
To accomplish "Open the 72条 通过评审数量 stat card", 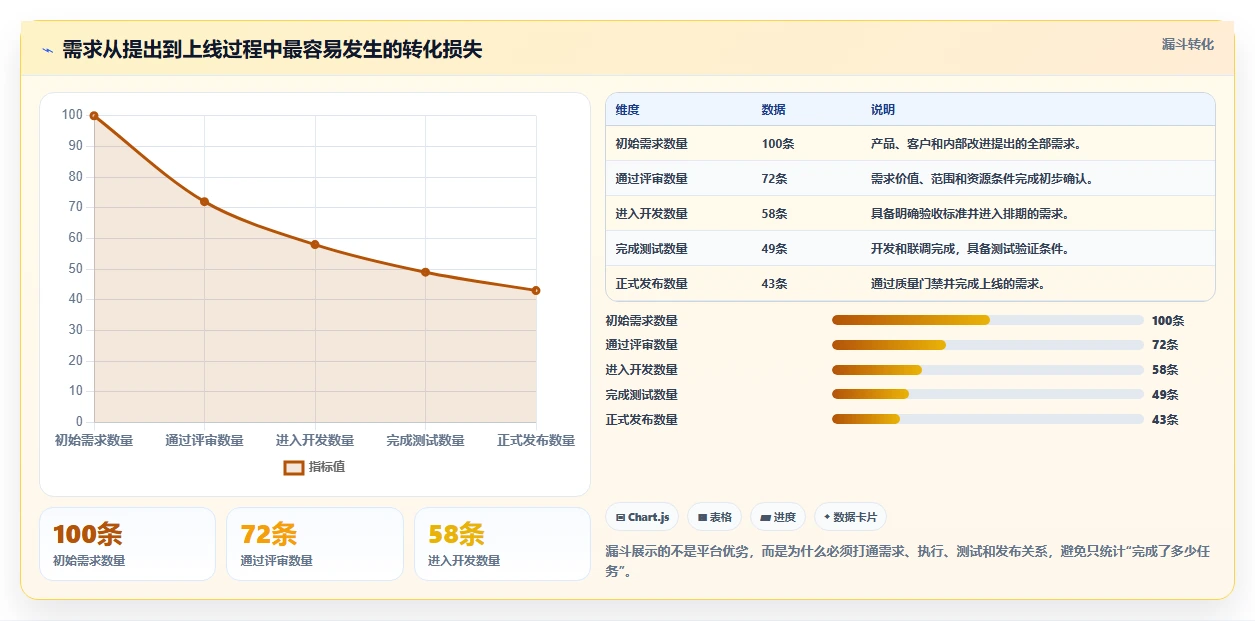I will tap(315, 544).
